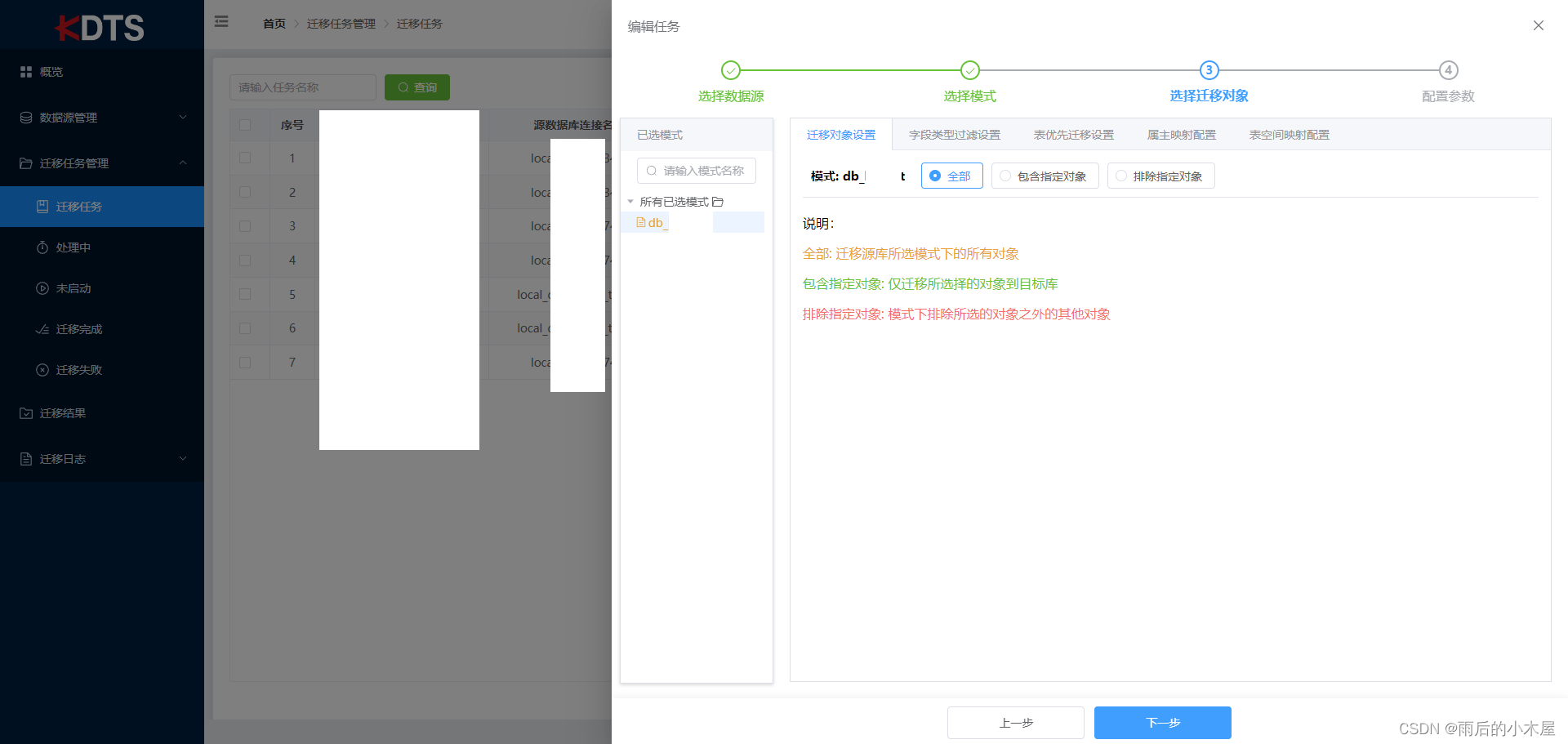Click the 迁移日志 document icon

[x=26, y=459]
